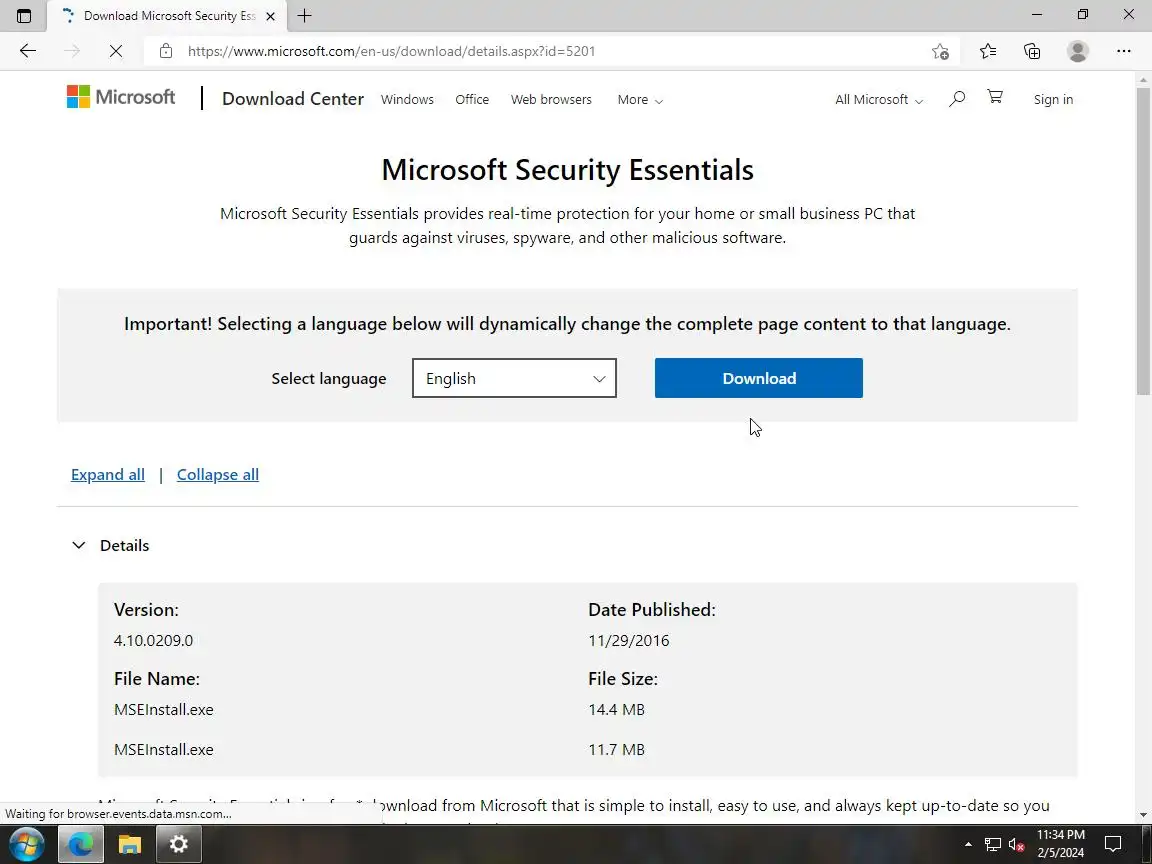The height and width of the screenshot is (864, 1152).
Task: Click the Microsoft logo
Action: (121, 97)
